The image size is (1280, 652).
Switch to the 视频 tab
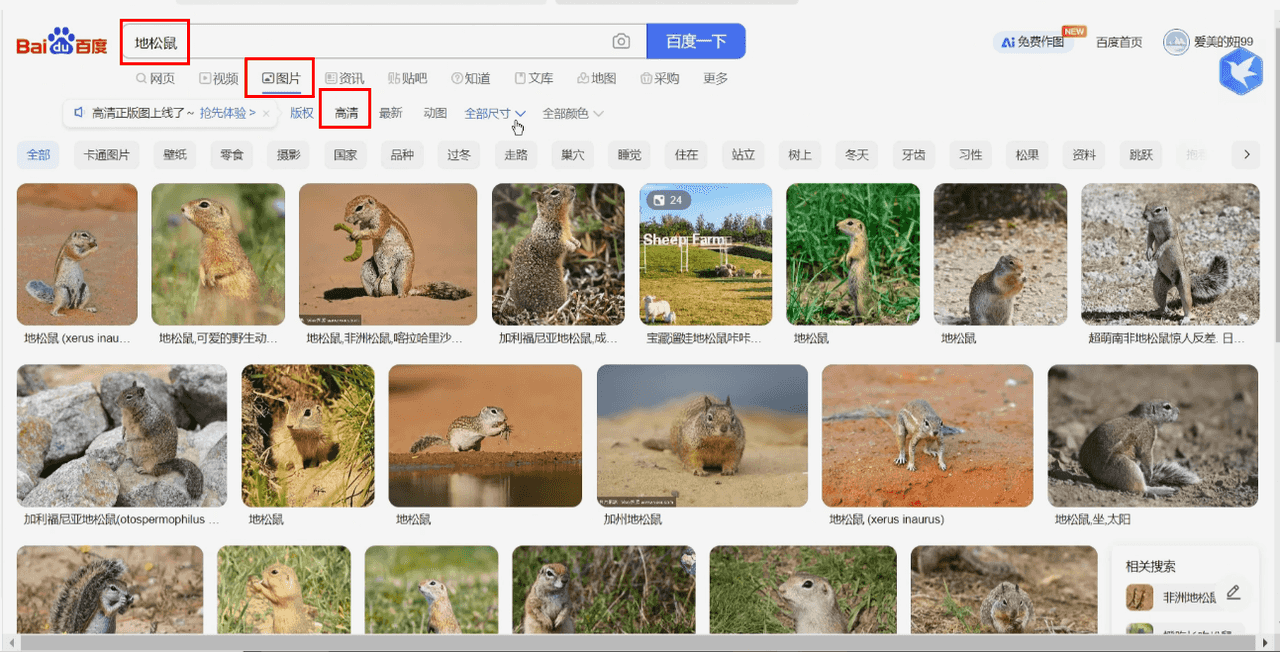click(x=219, y=78)
